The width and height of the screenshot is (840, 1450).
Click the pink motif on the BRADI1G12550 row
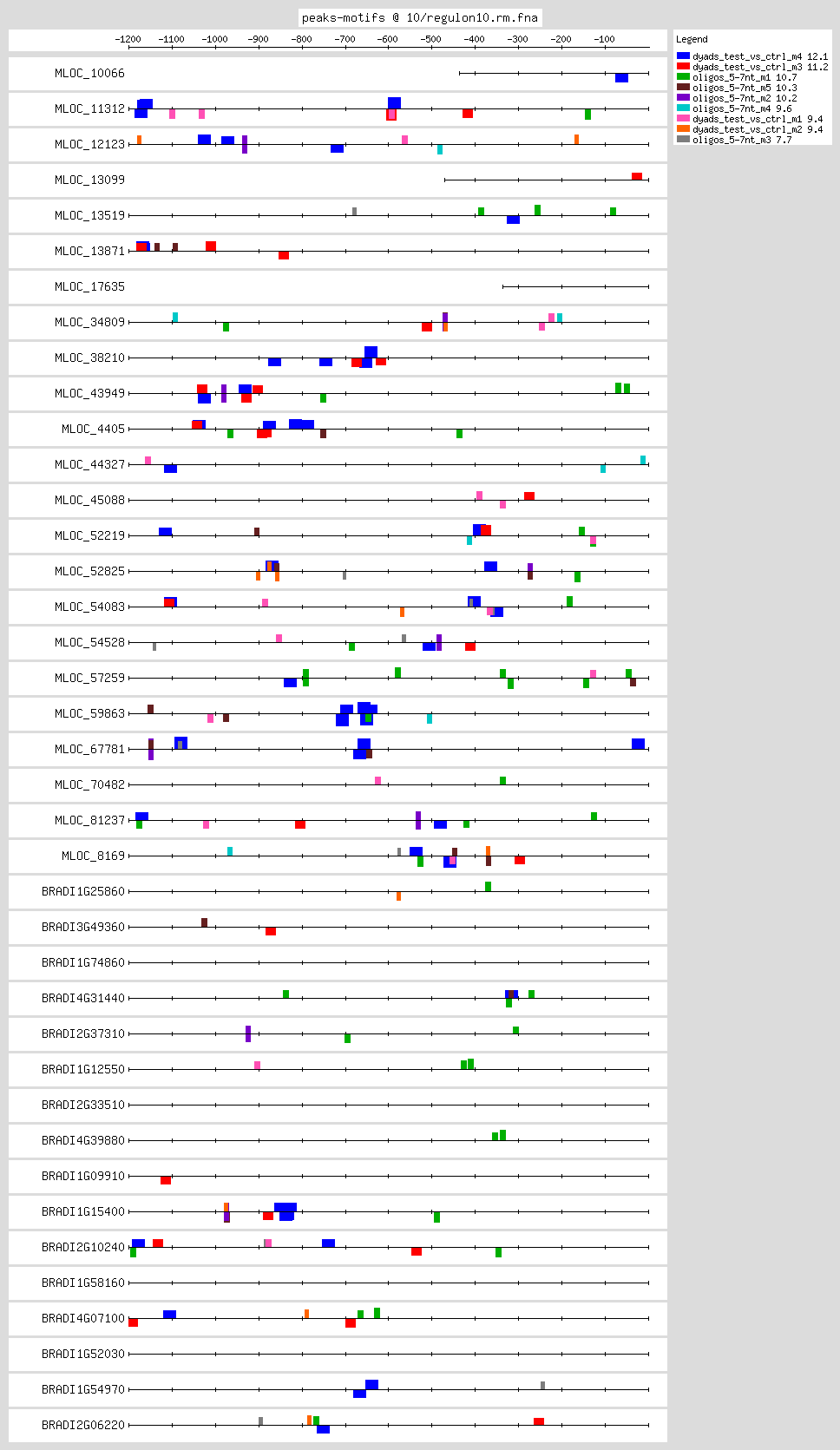tap(257, 1065)
